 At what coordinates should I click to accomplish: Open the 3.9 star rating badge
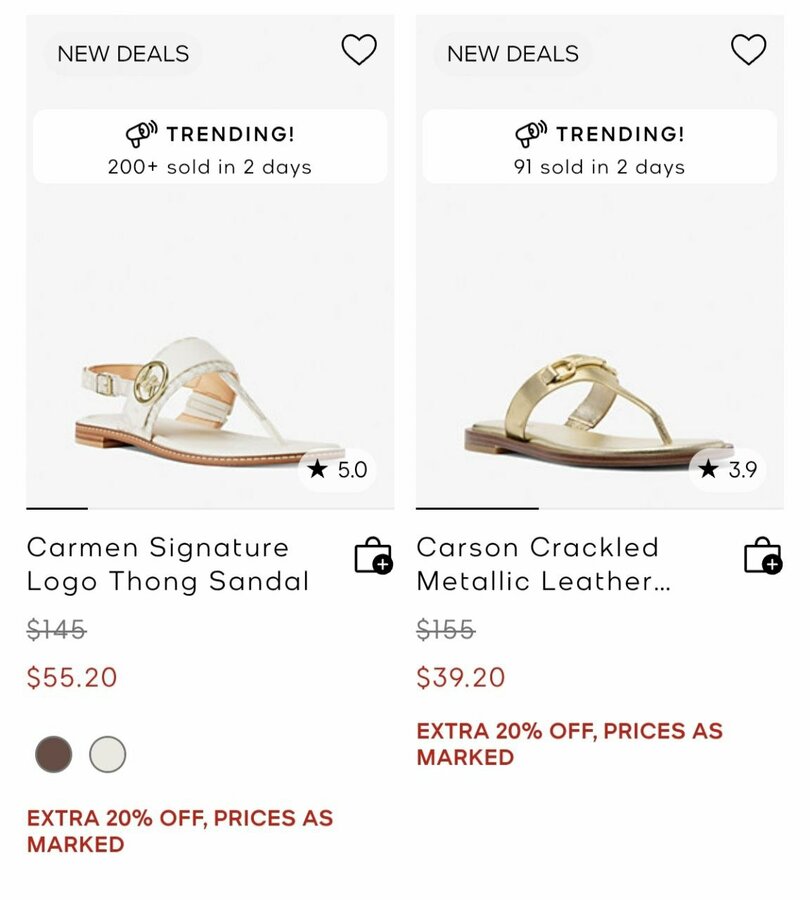[728, 469]
